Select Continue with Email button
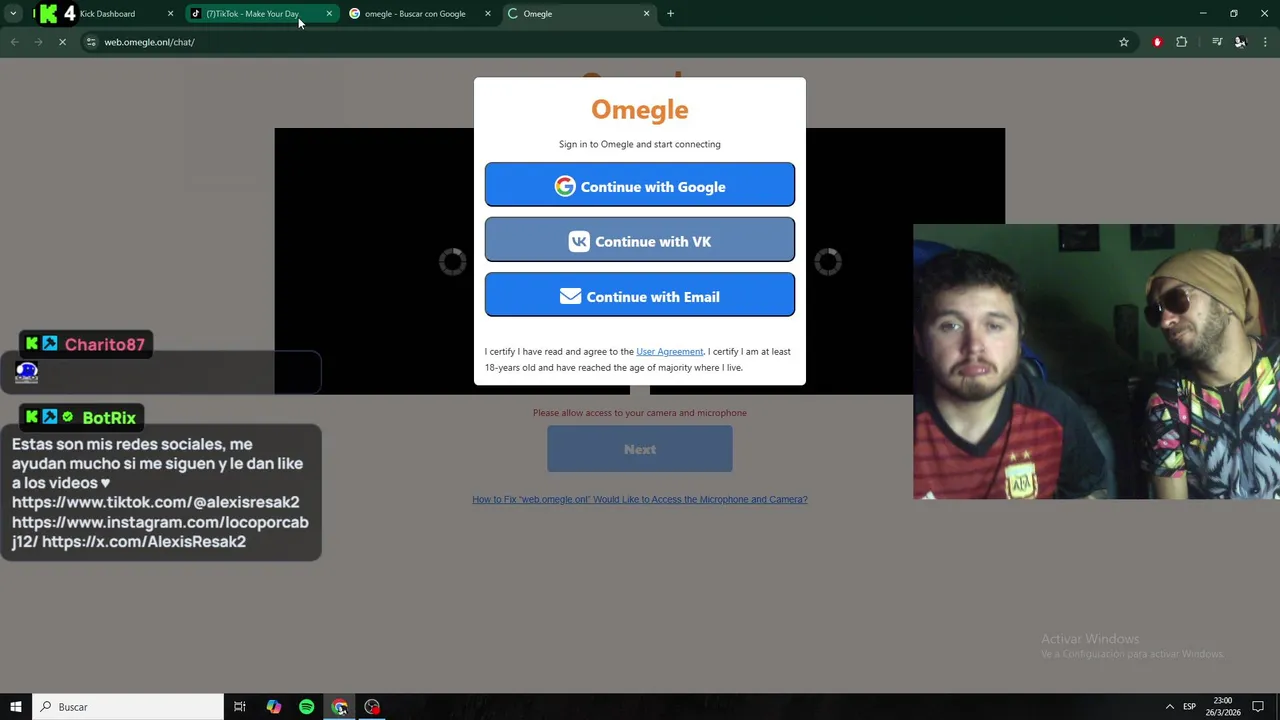Image resolution: width=1280 pixels, height=720 pixels. pos(640,295)
